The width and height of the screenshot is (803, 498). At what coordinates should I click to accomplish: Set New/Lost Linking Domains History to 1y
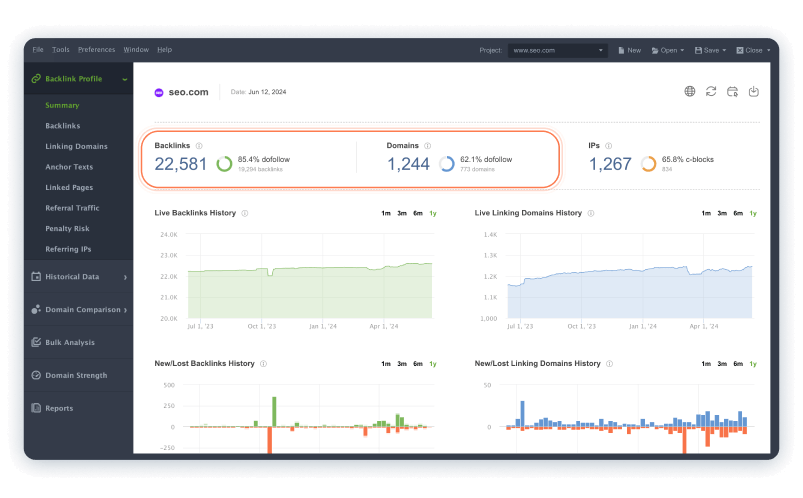[753, 364]
